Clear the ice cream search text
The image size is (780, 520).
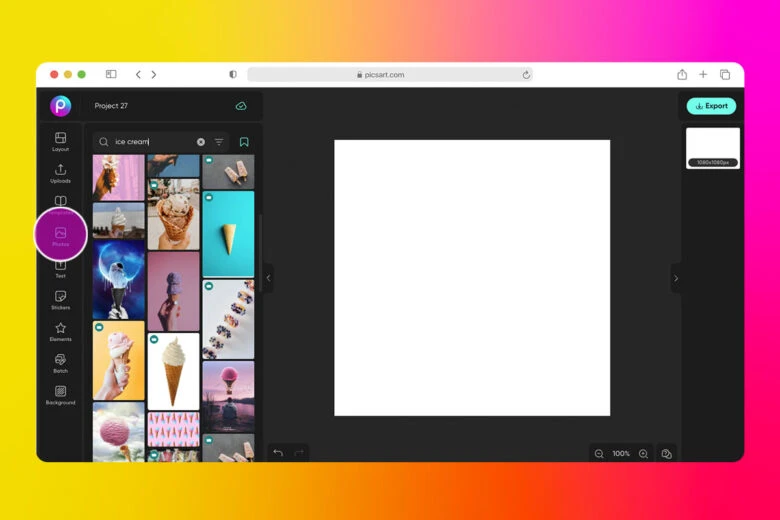pyautogui.click(x=201, y=142)
